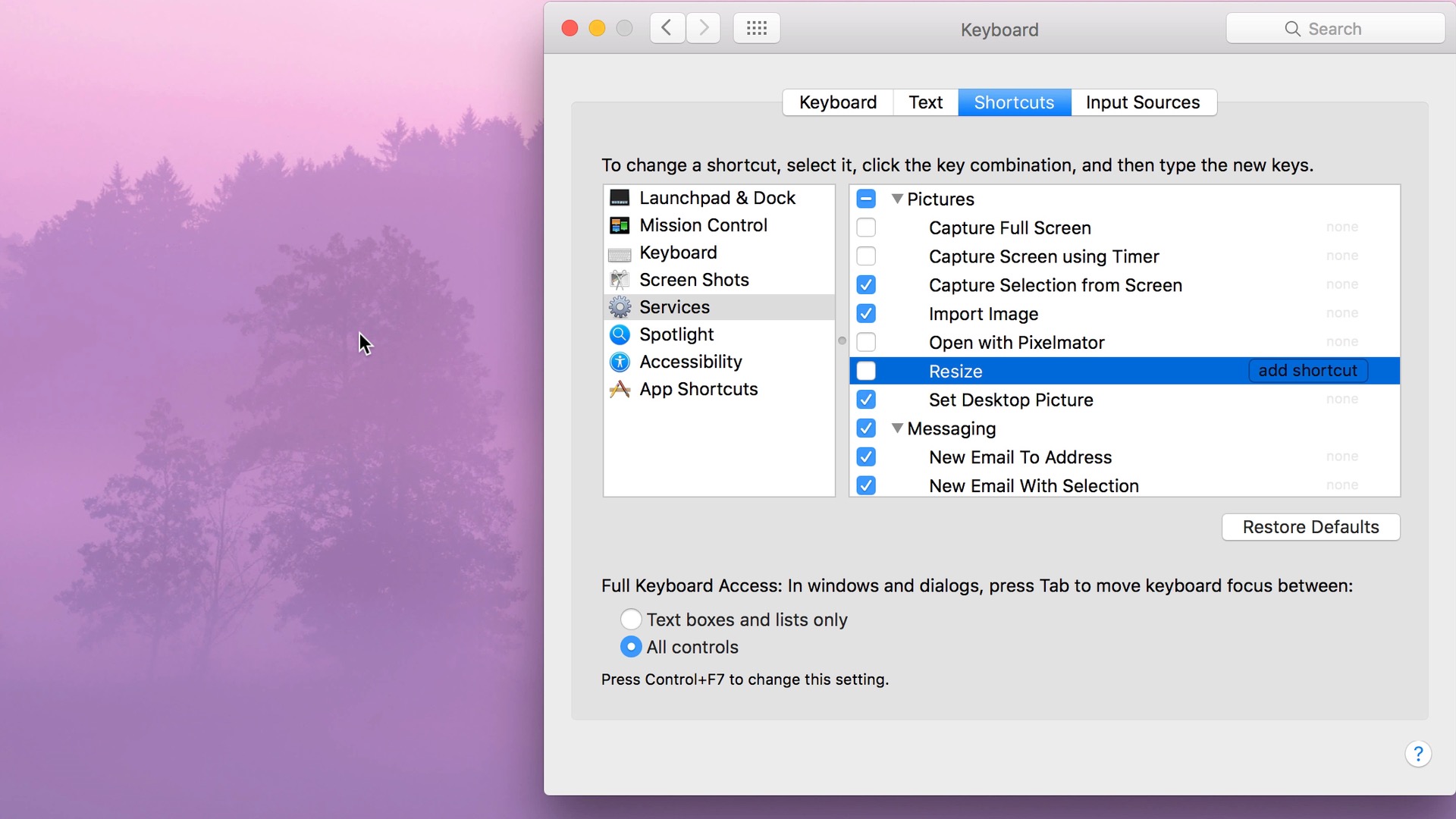Image resolution: width=1456 pixels, height=819 pixels.
Task: Open the Input Sources tab
Action: point(1142,102)
